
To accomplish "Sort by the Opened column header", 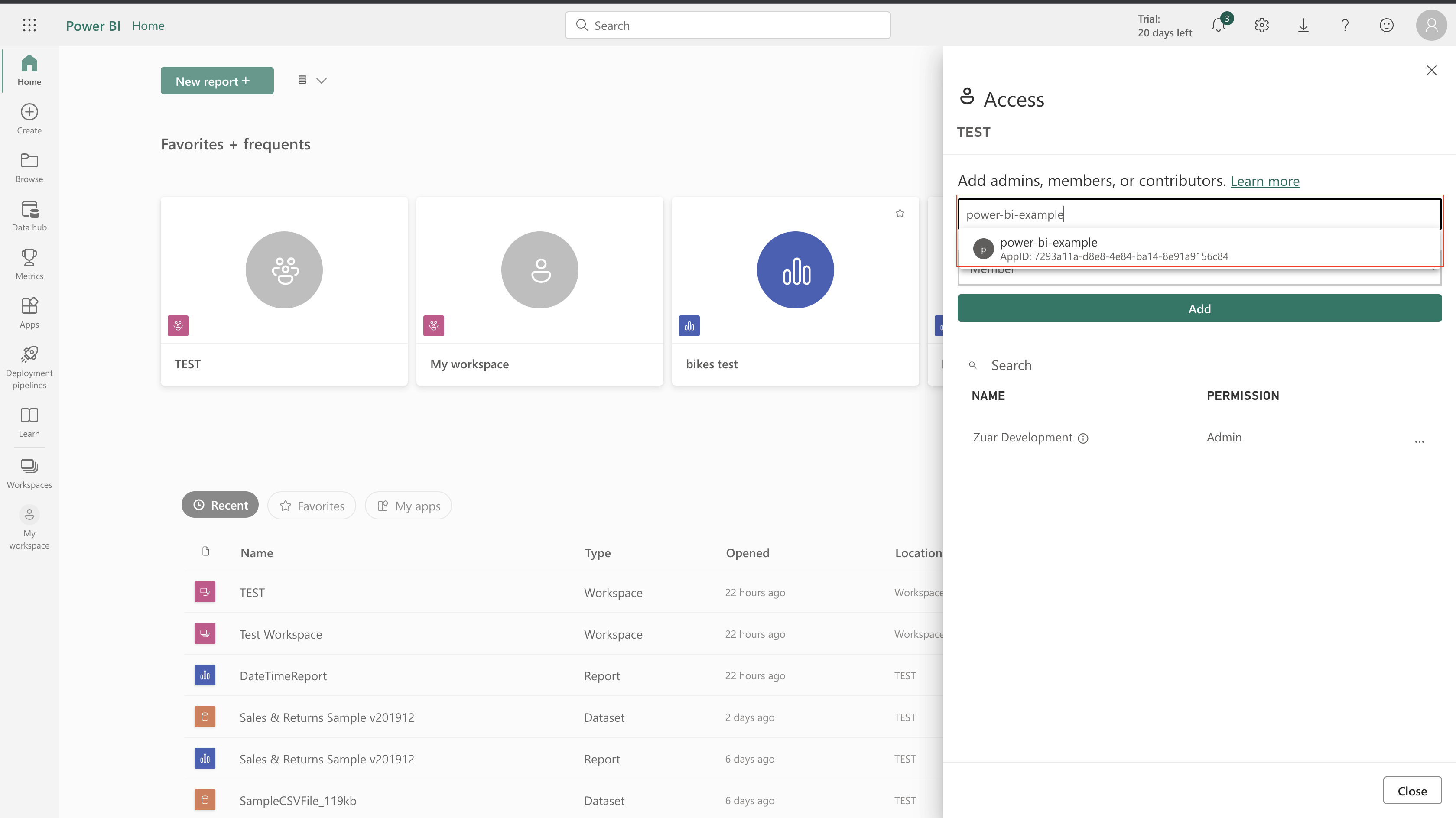I will [747, 553].
